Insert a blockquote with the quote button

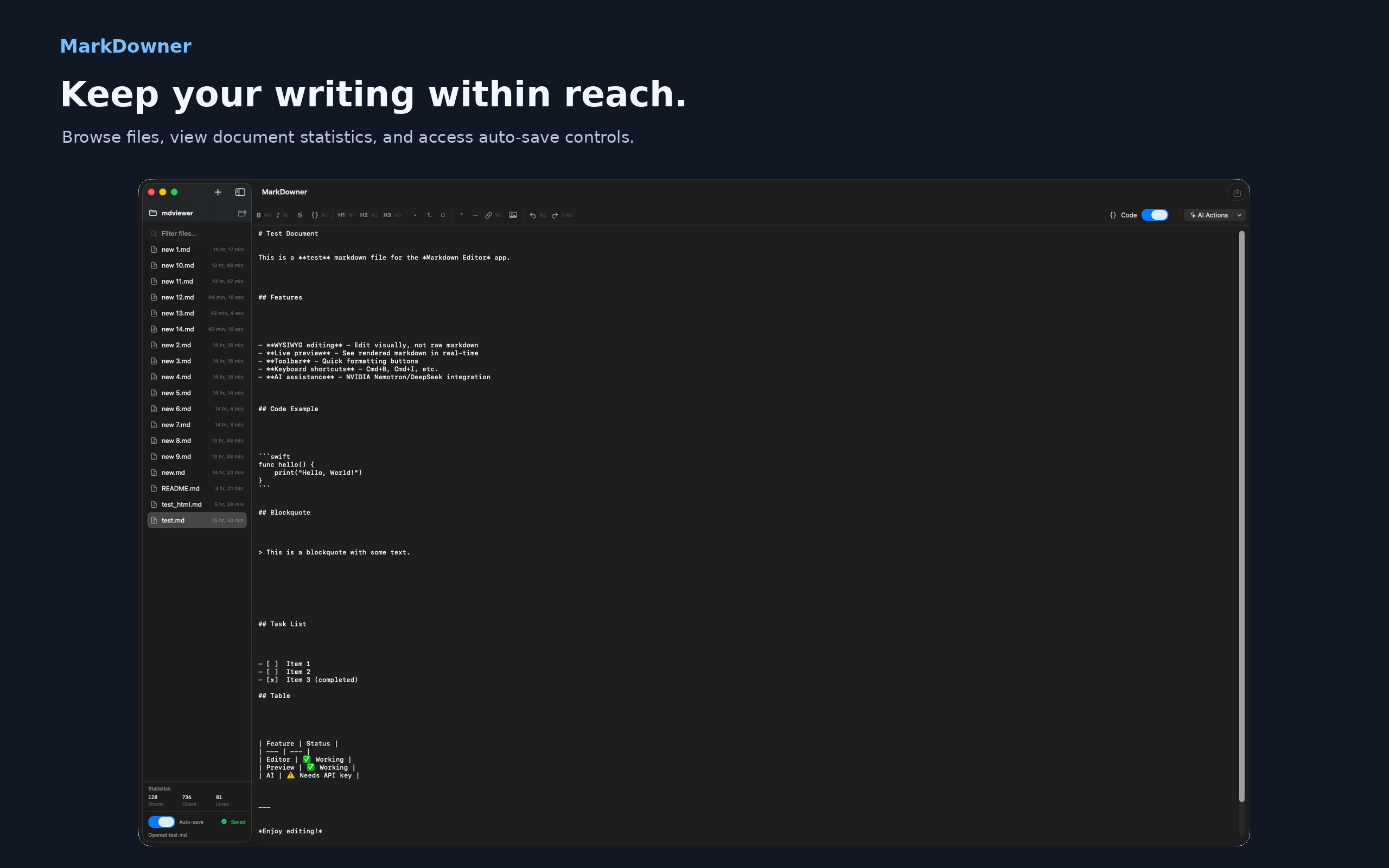click(462, 215)
